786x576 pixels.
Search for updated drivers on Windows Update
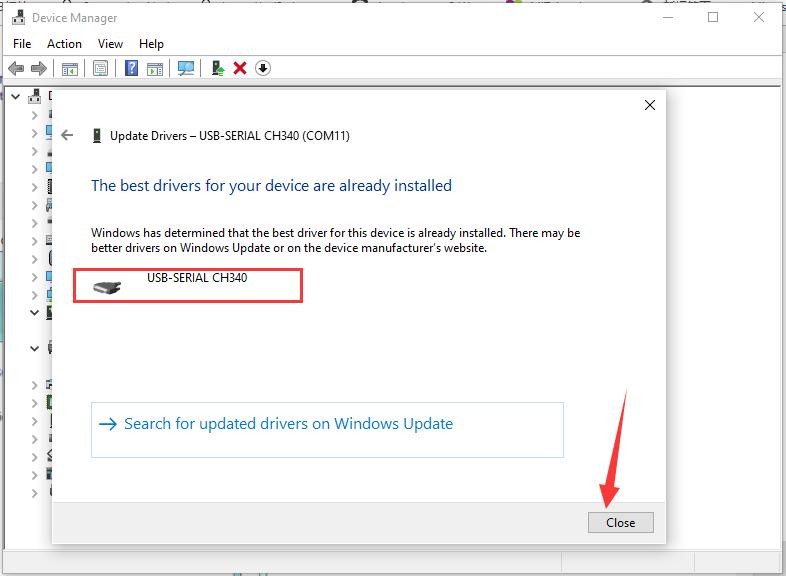[327, 430]
